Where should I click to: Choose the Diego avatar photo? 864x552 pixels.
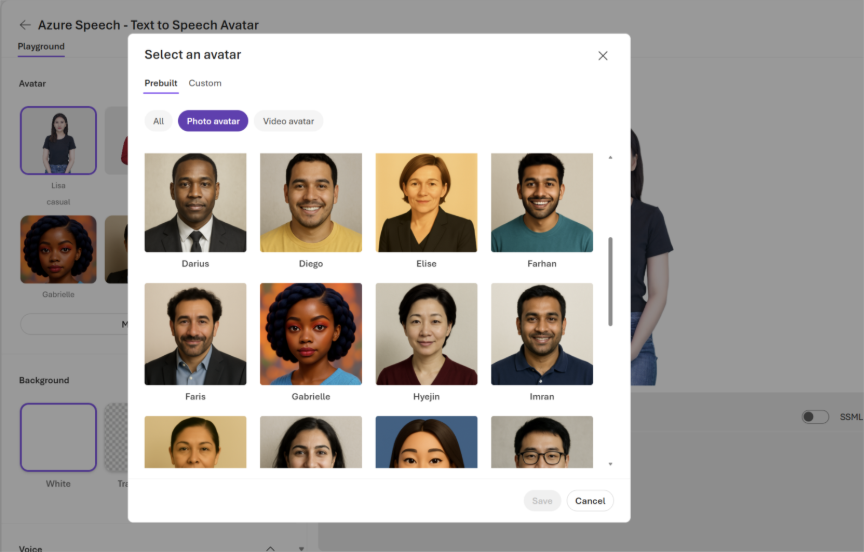tap(311, 203)
